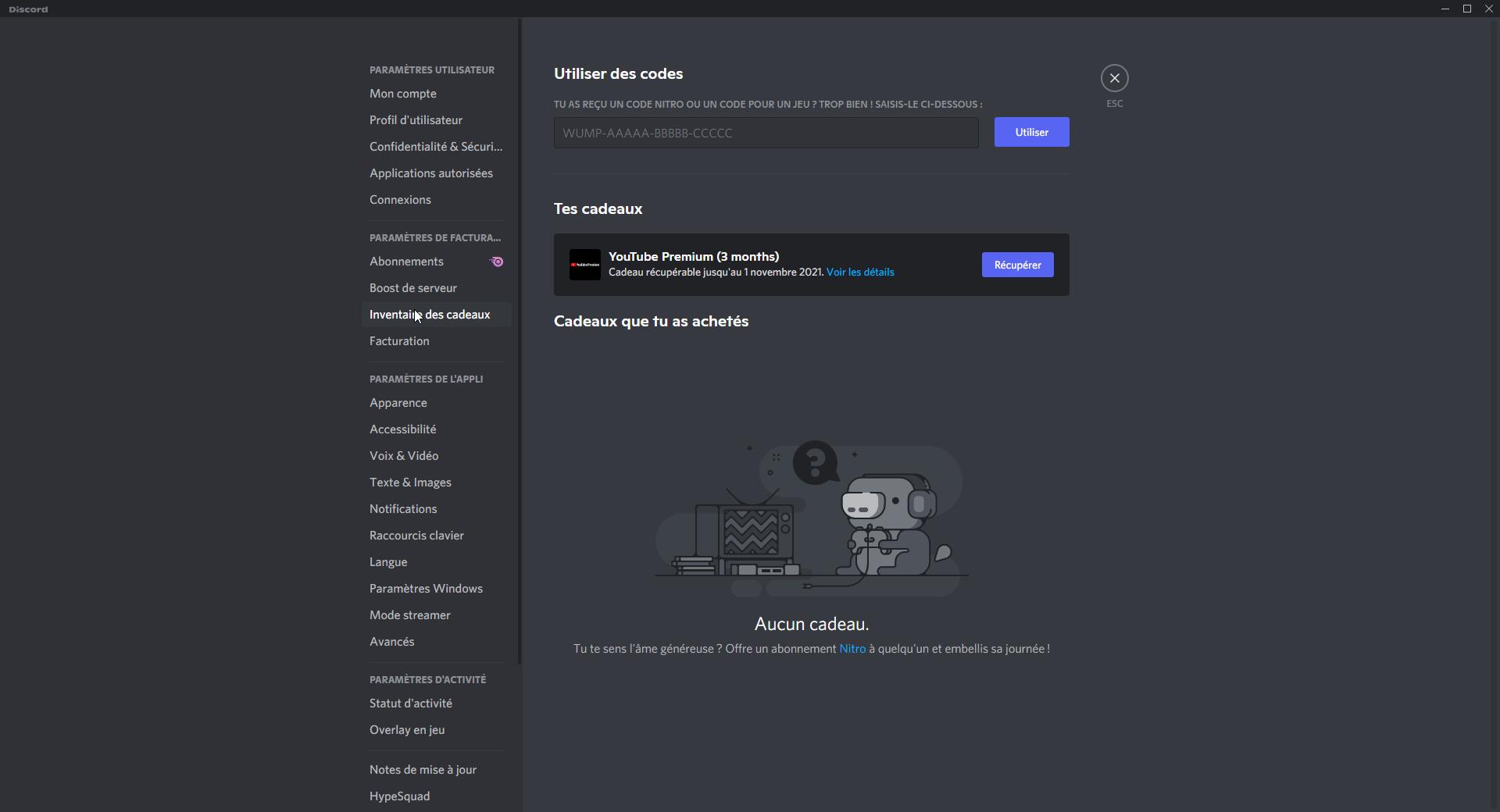Select Mode streamer in sidebar

(409, 615)
